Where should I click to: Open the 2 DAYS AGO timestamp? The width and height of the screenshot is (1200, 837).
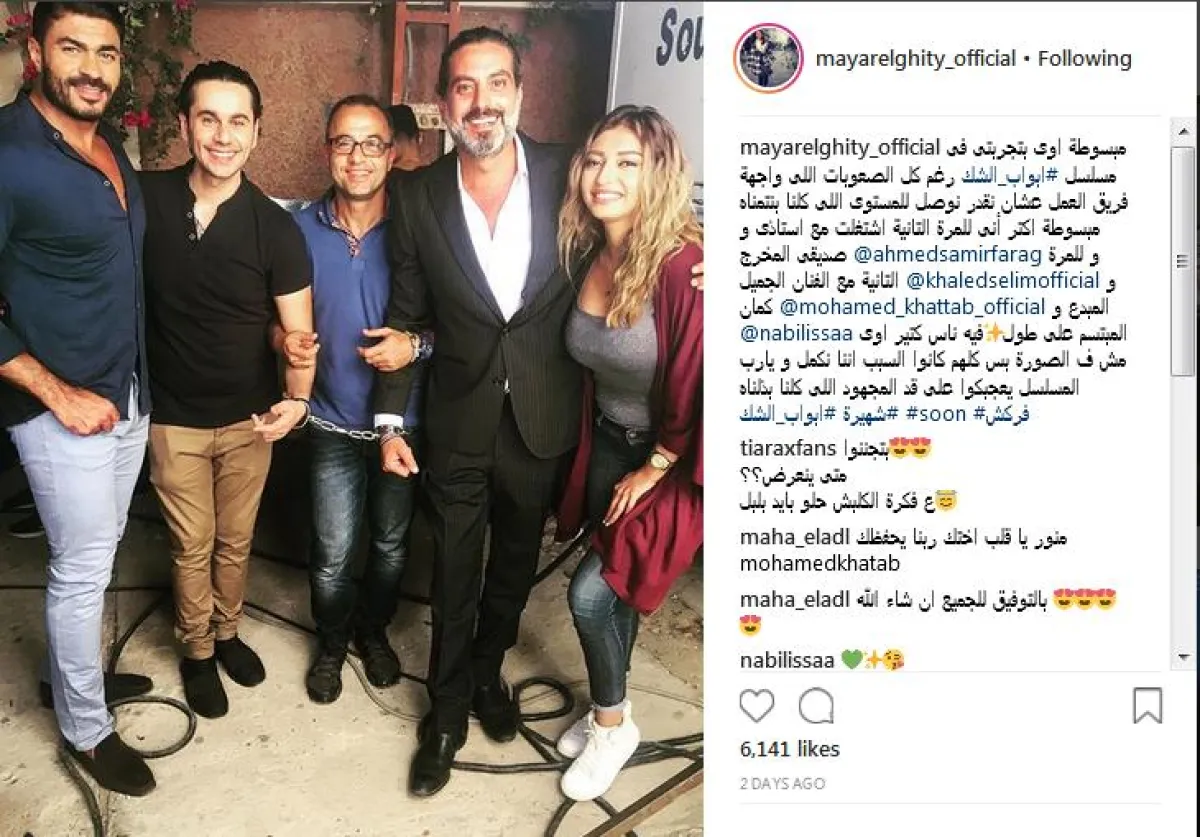[x=782, y=785]
